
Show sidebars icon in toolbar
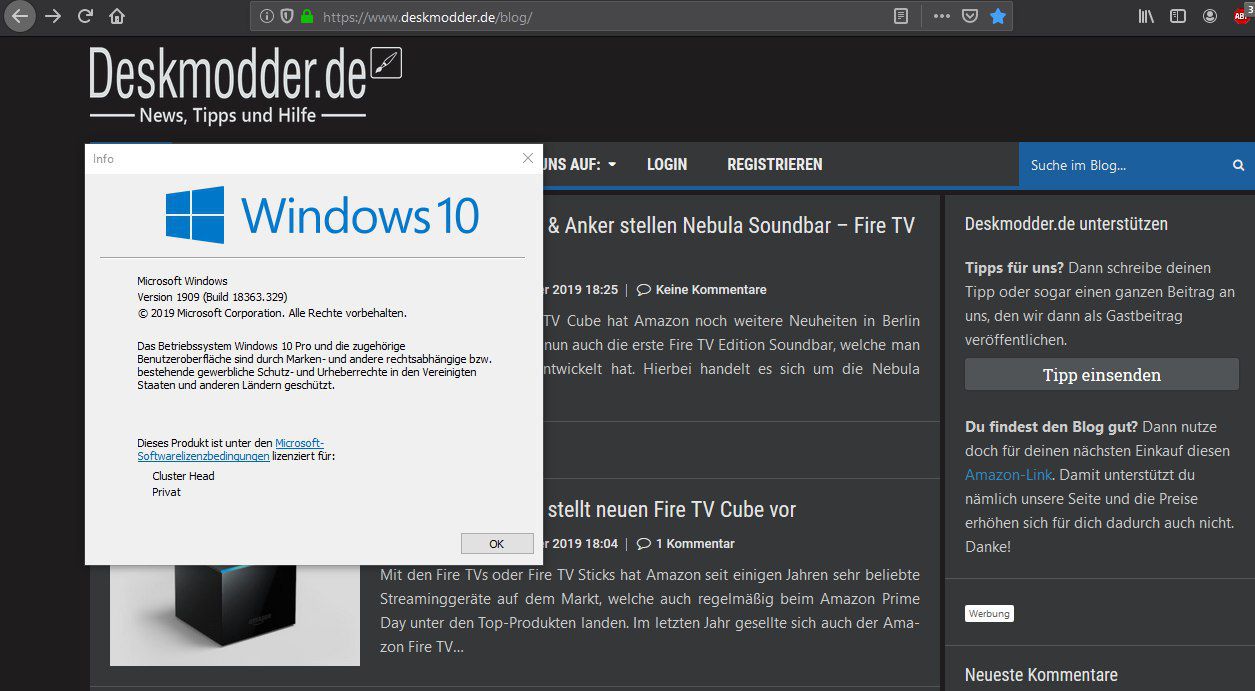[x=1178, y=16]
